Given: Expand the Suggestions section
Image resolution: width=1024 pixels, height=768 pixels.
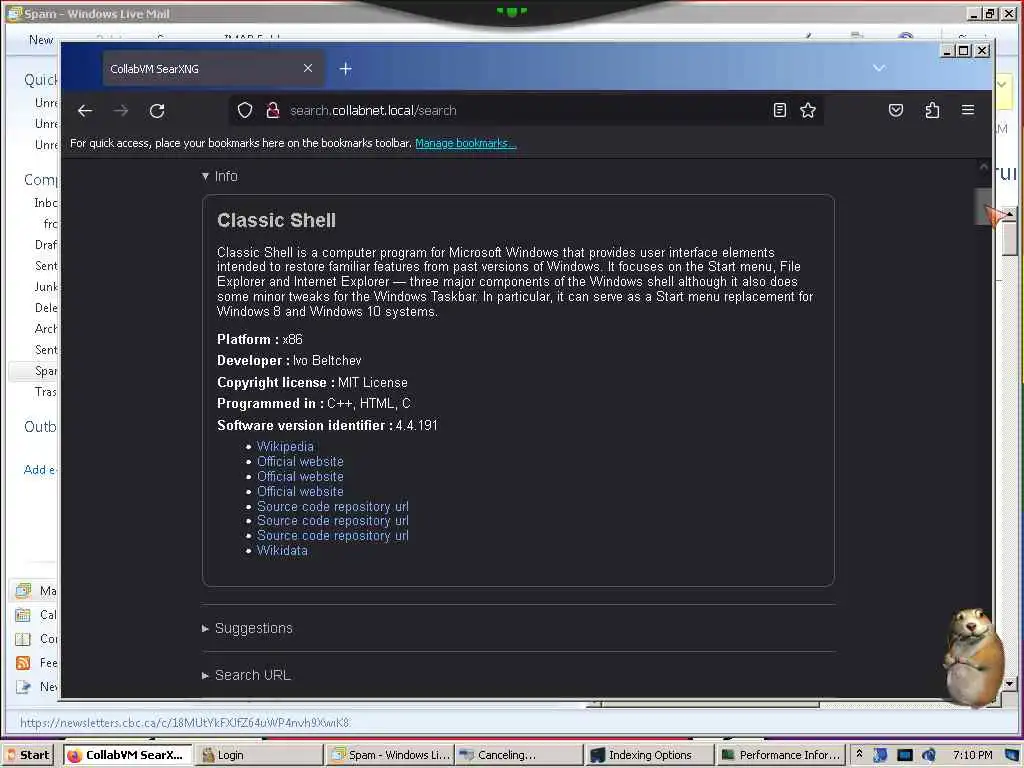Looking at the screenshot, I should (248, 628).
